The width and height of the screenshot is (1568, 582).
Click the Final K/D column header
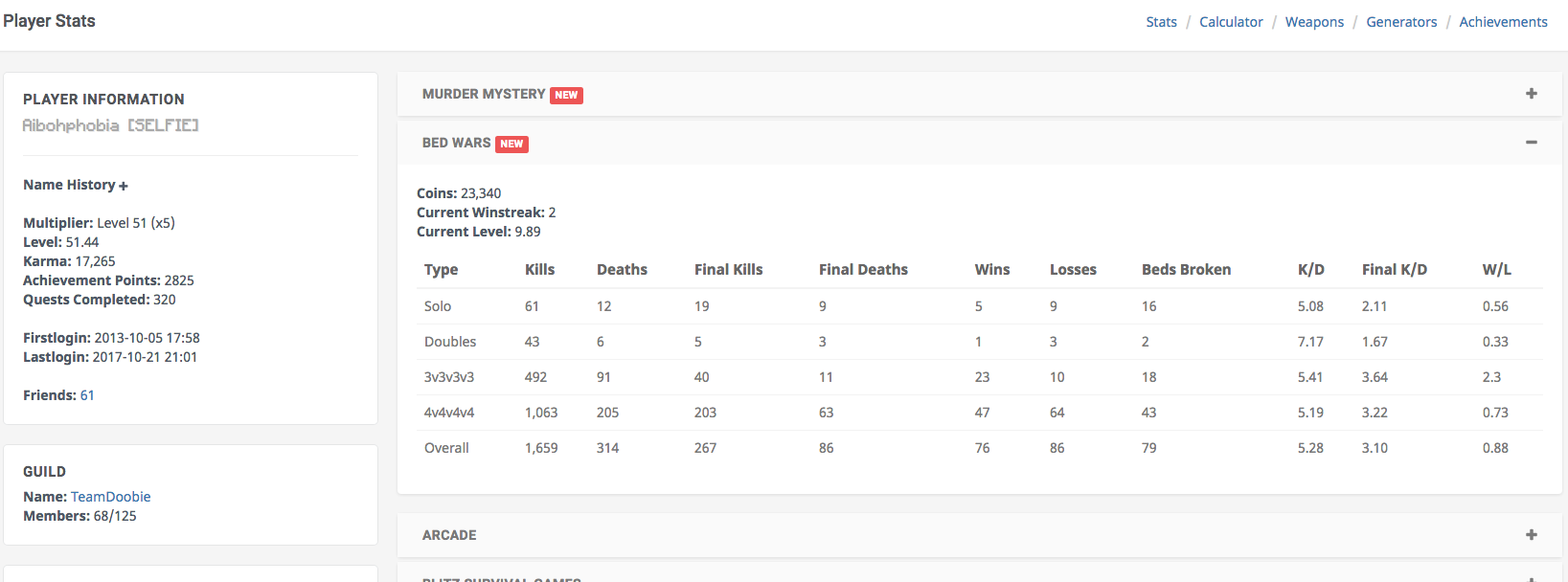1395,270
